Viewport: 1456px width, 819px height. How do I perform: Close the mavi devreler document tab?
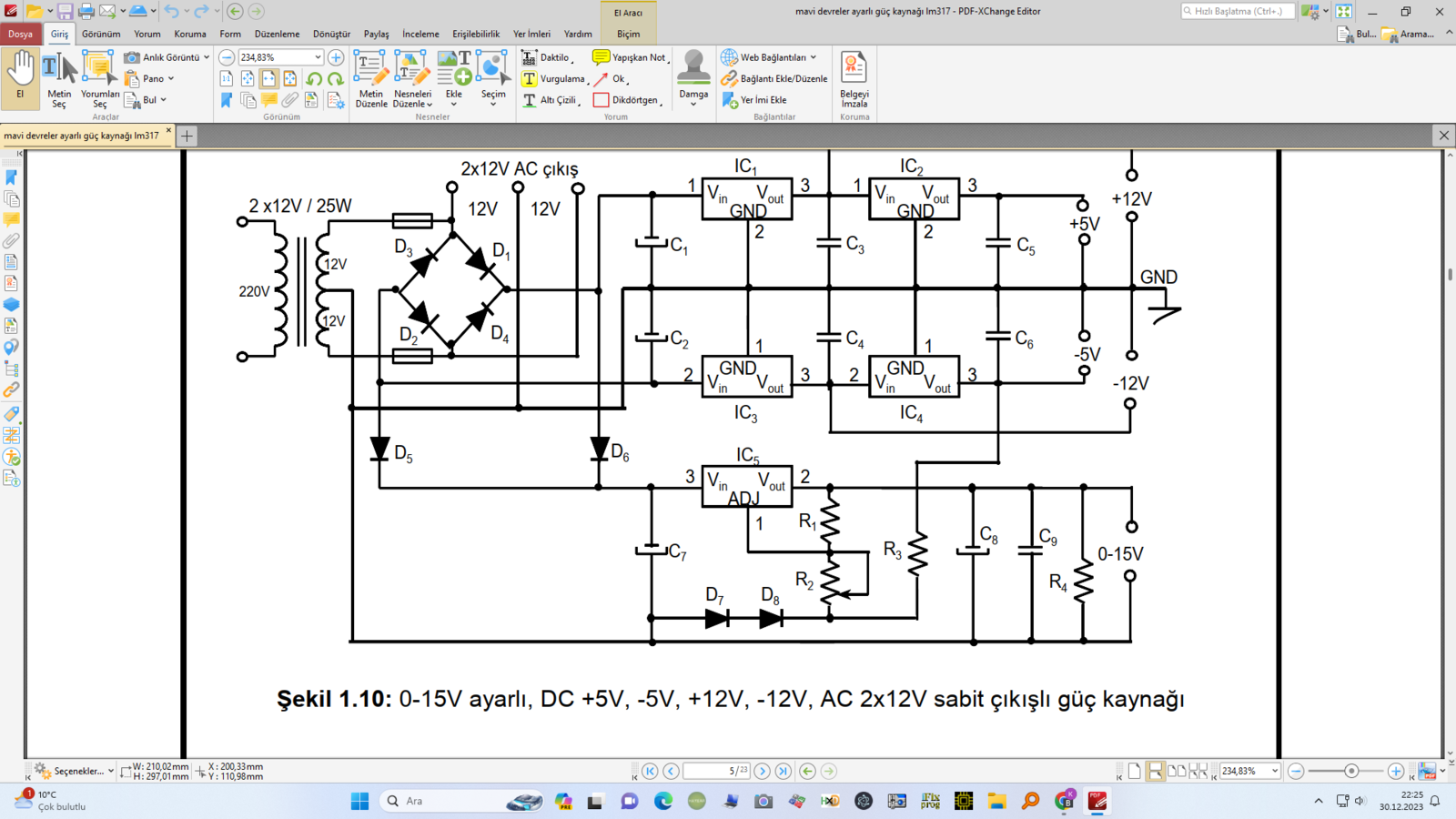pos(168,131)
